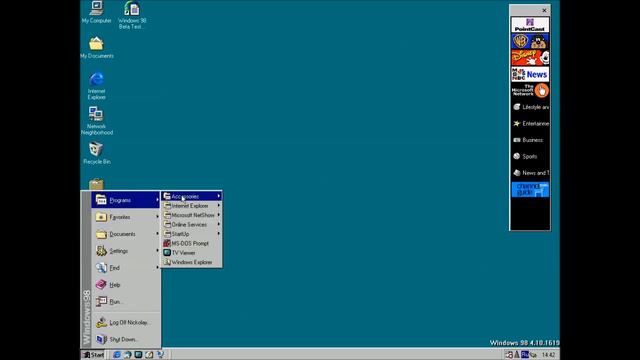Click the Shut Down icon in Start menu
The width and height of the screenshot is (640, 360).
point(101,339)
